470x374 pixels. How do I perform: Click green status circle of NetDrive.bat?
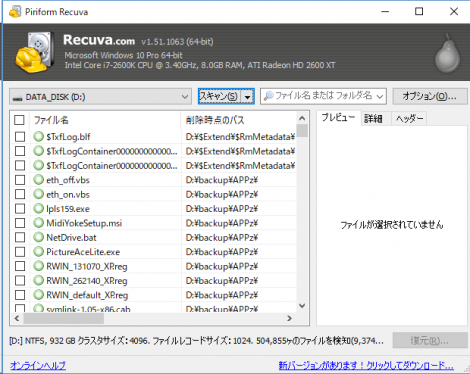click(39, 237)
